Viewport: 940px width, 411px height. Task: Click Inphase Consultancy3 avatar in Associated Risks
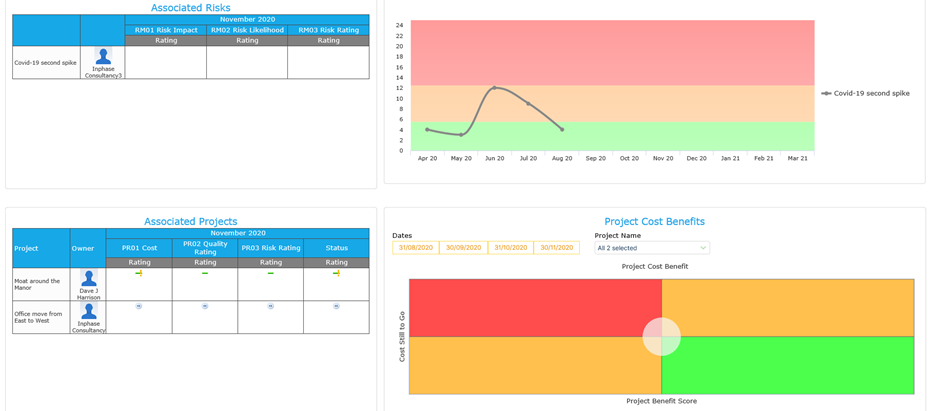[x=103, y=57]
